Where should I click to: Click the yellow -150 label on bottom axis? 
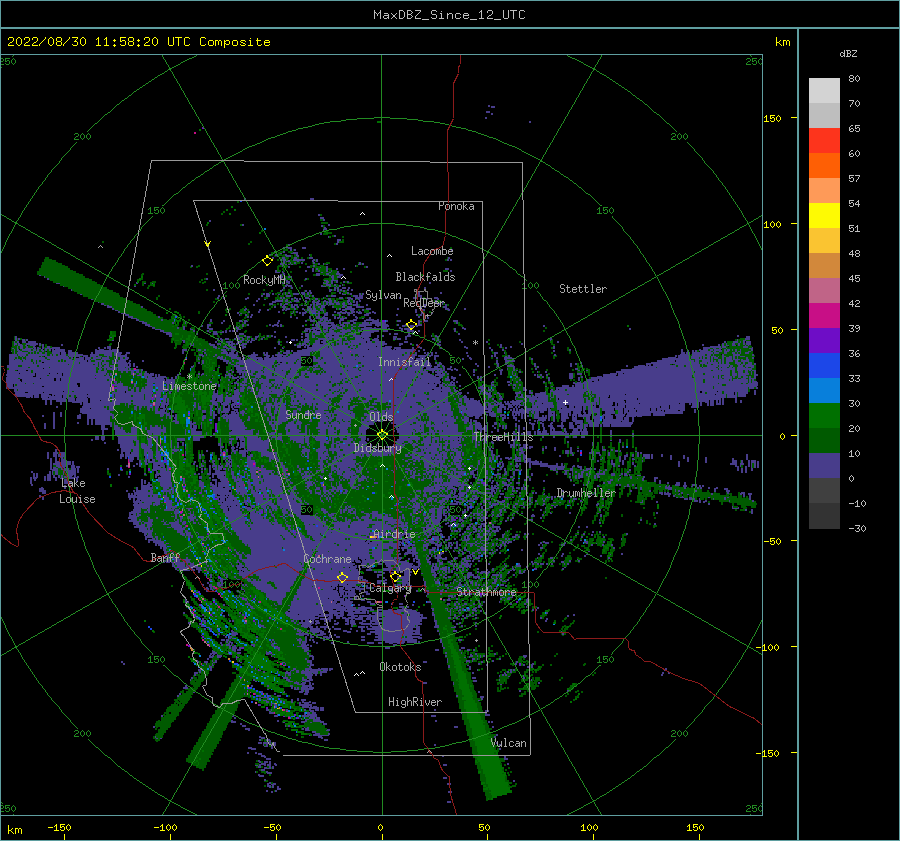point(59,828)
